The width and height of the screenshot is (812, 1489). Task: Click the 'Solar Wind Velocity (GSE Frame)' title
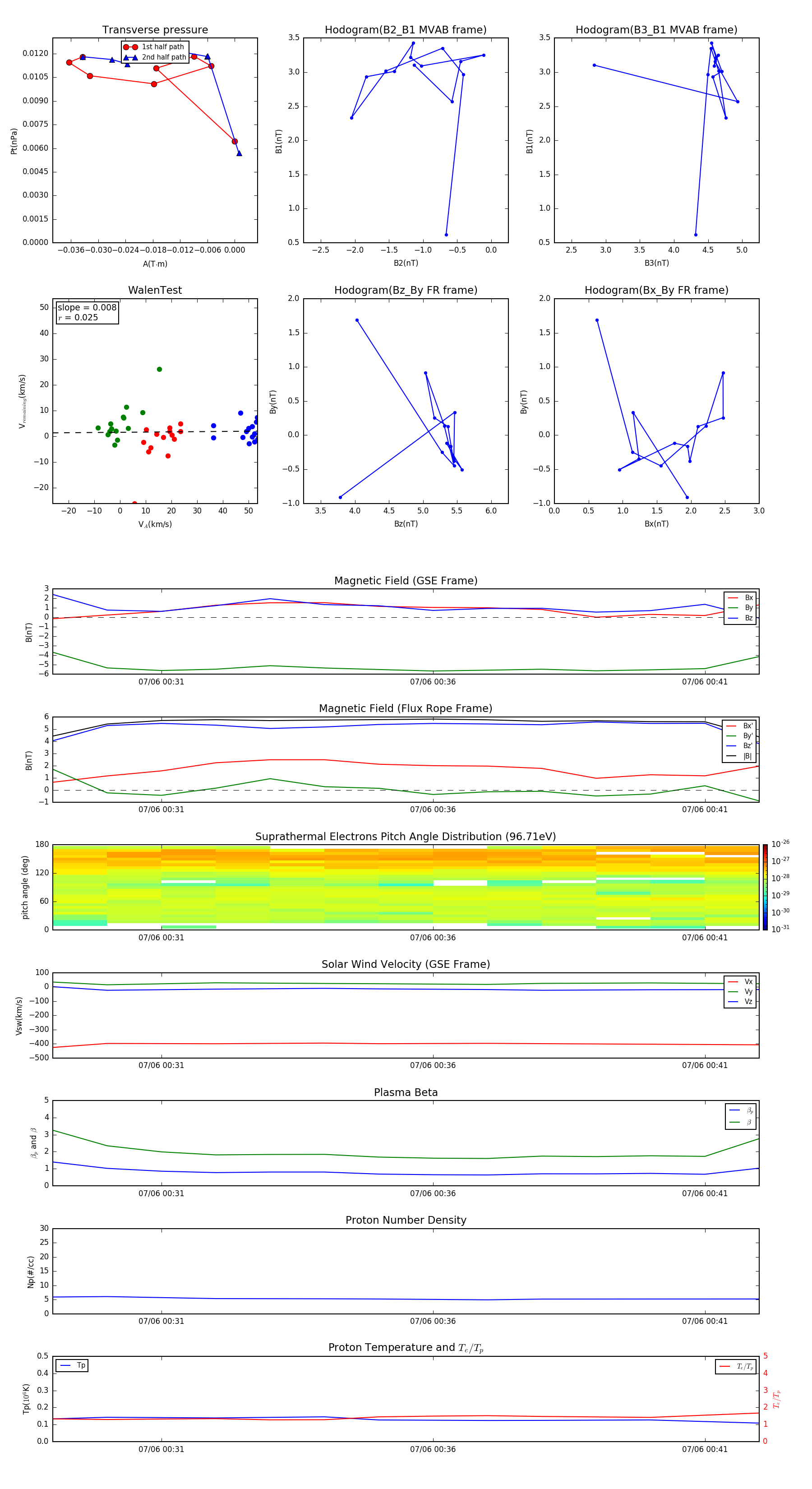pos(406,964)
